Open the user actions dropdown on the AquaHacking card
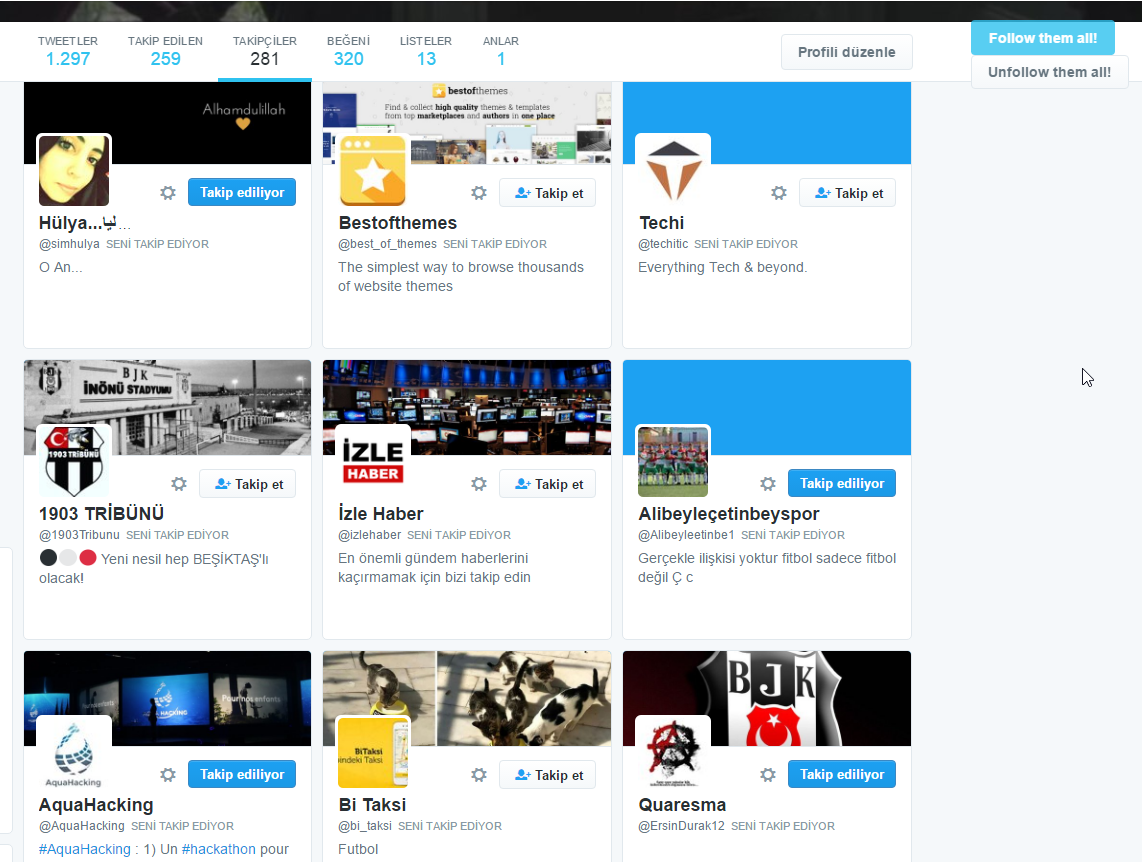The width and height of the screenshot is (1142, 862). (x=167, y=774)
